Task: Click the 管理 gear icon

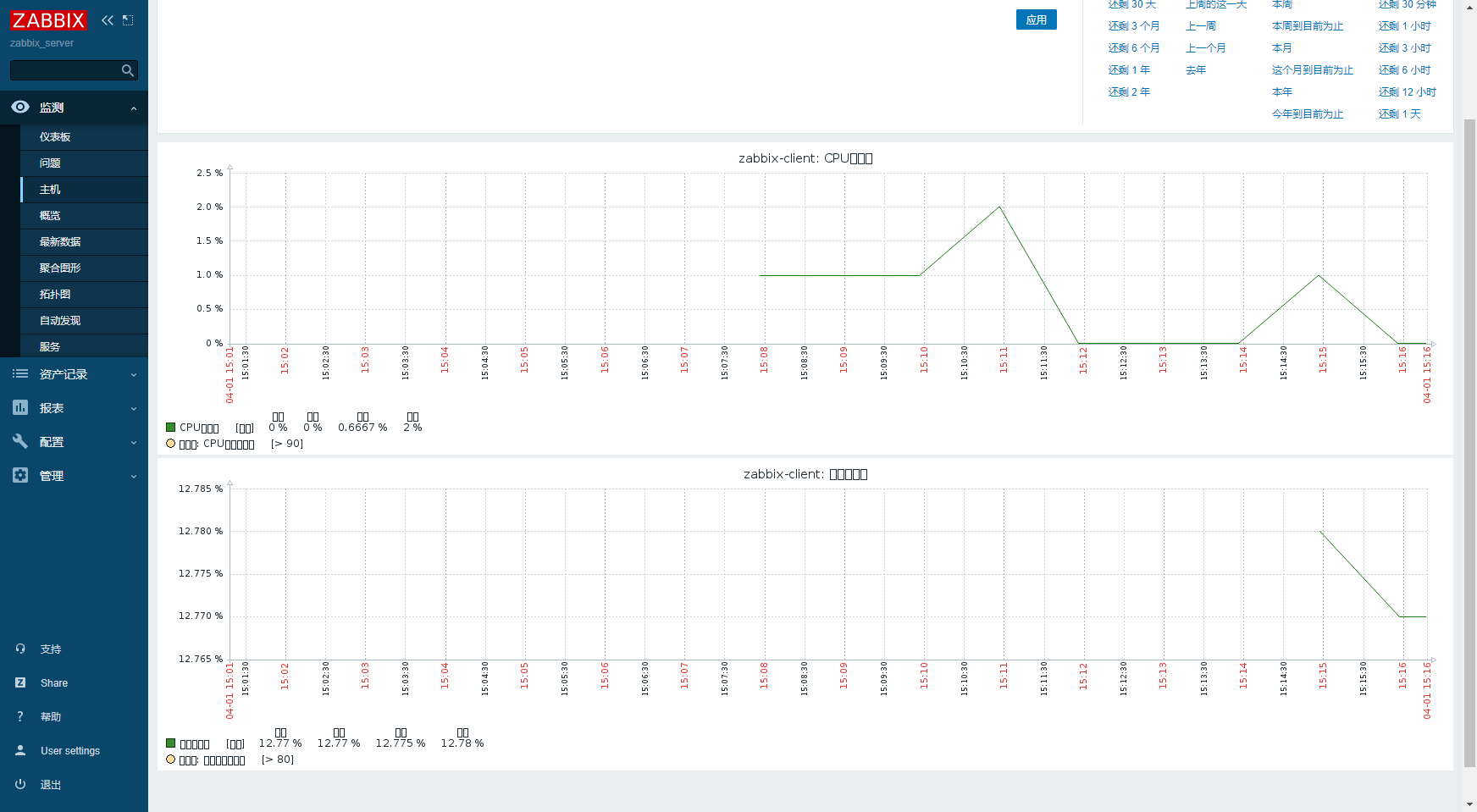Action: [20, 476]
